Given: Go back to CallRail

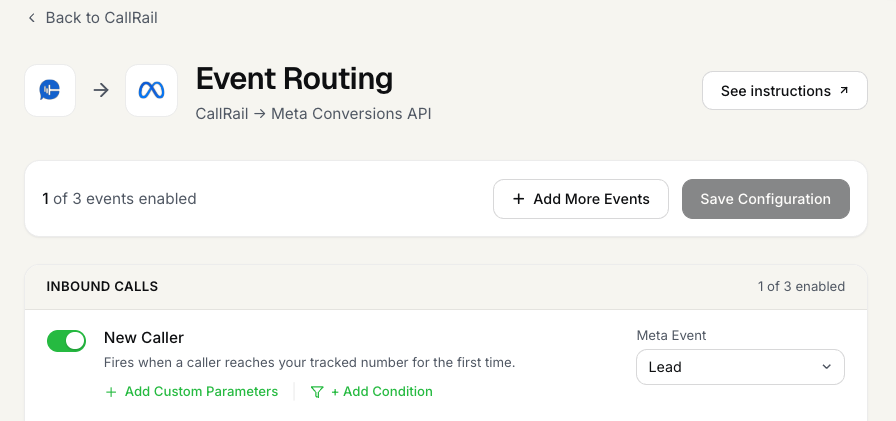Looking at the screenshot, I should 93,18.
